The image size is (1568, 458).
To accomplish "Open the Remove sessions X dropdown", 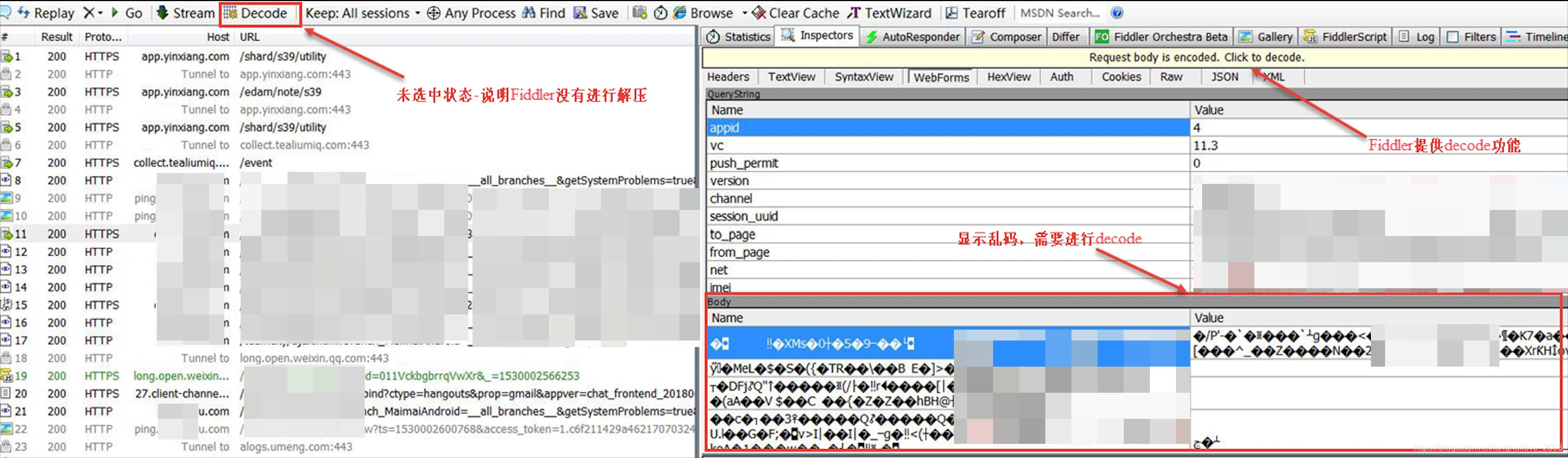I will pyautogui.click(x=93, y=13).
